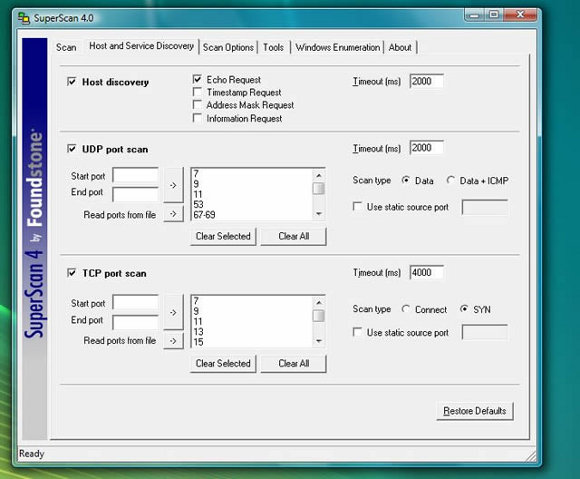The height and width of the screenshot is (479, 580).
Task: Select the UDP Data scan type
Action: [406, 180]
